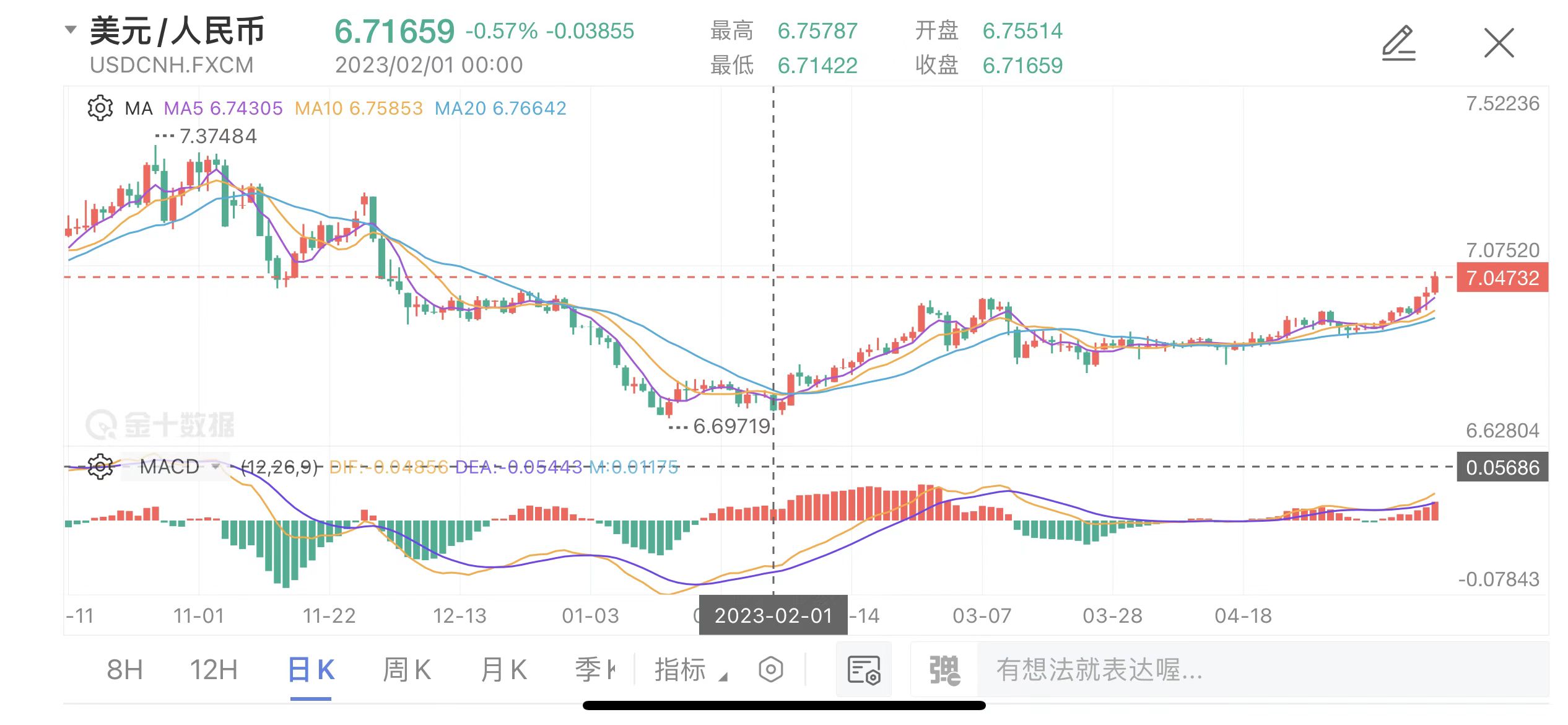This screenshot has width=1568, height=725.
Task: Switch to the 8H timeframe tab
Action: [124, 670]
